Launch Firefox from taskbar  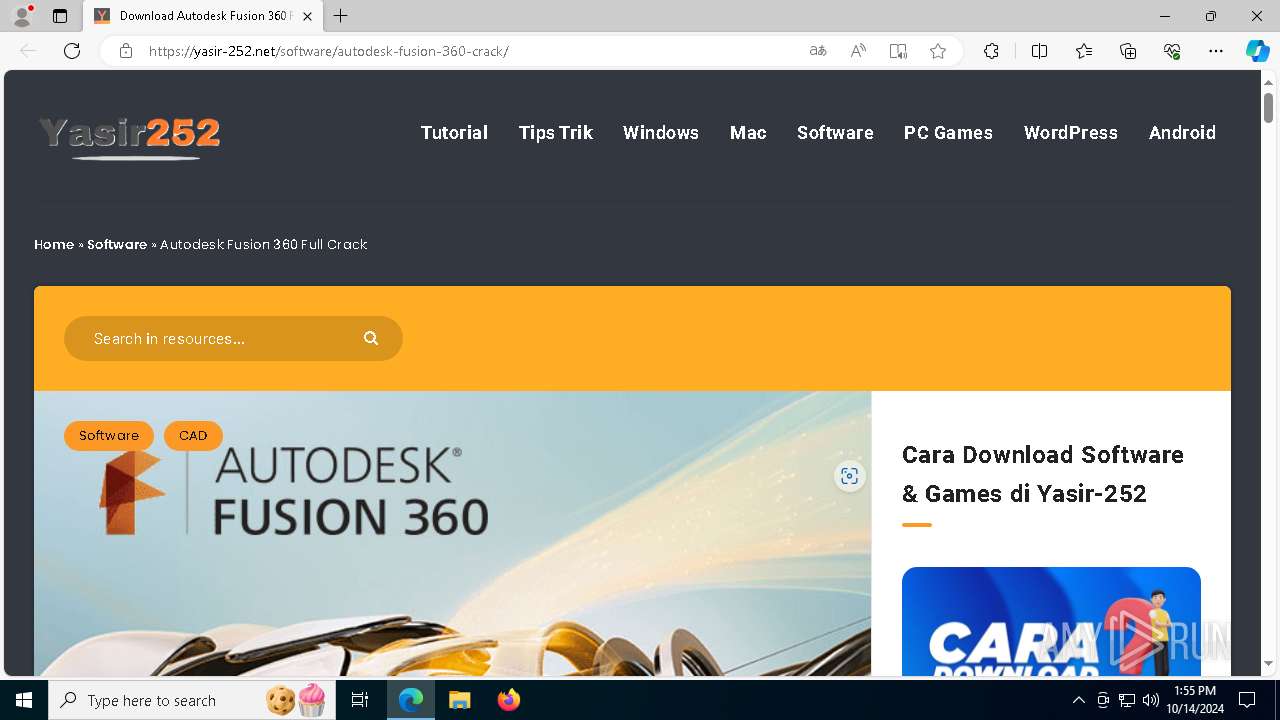[508, 700]
